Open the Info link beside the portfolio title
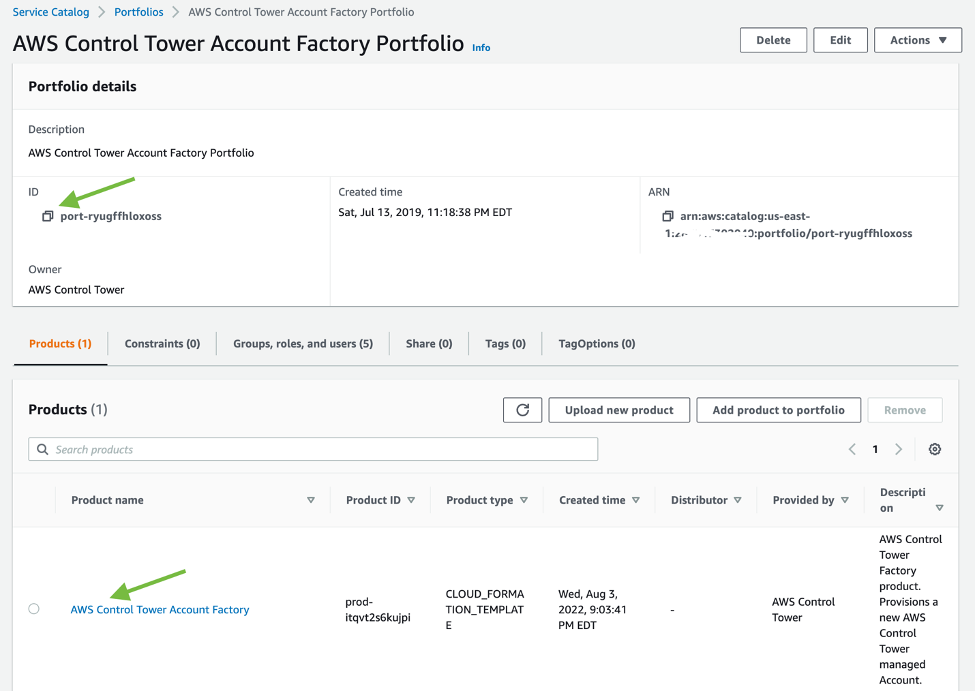 (x=480, y=47)
